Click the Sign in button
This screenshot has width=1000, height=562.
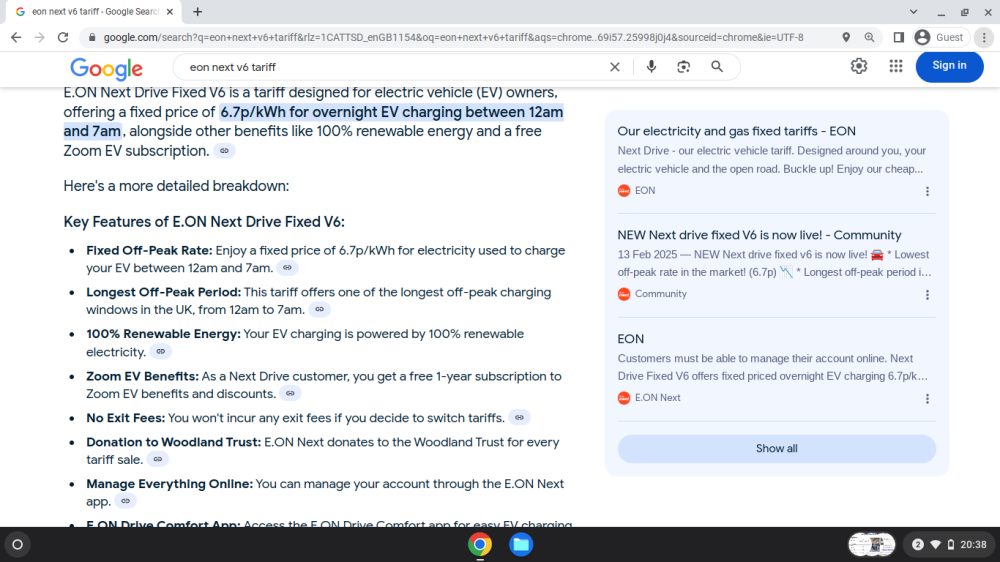(949, 66)
